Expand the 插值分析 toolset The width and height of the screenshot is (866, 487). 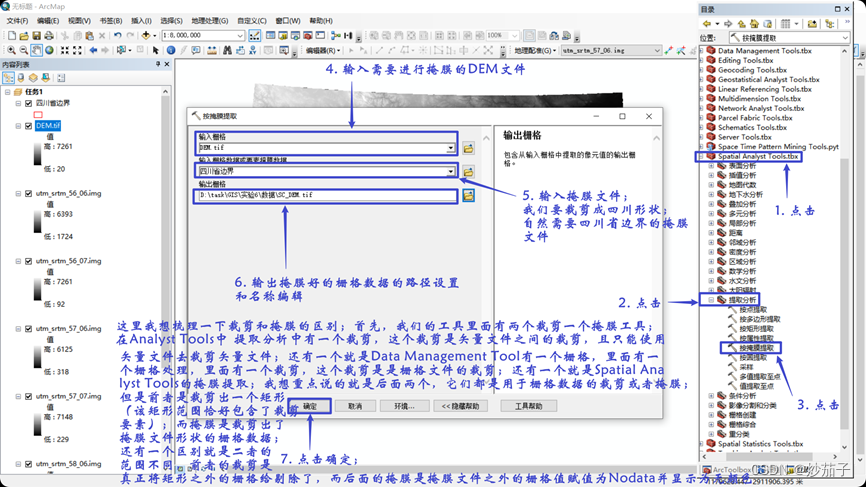click(711, 175)
